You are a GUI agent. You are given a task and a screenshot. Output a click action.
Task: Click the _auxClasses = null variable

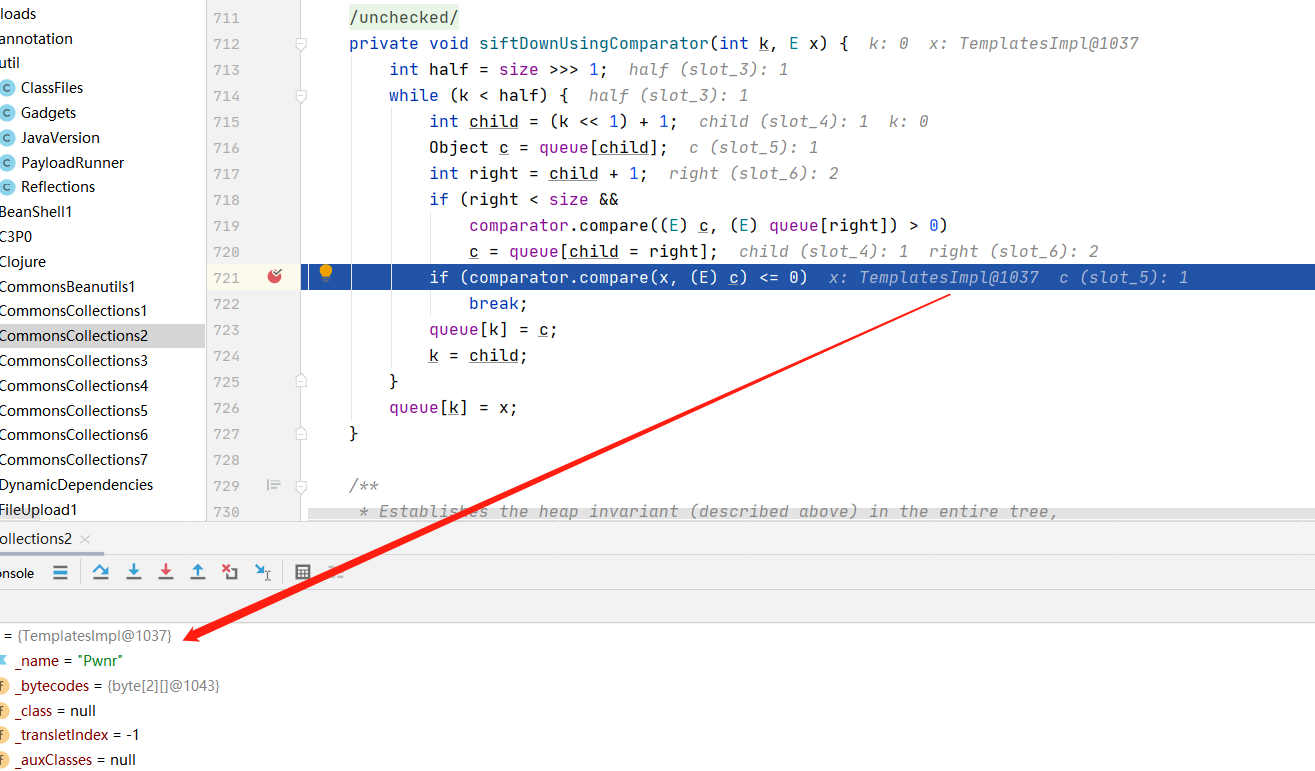75,760
